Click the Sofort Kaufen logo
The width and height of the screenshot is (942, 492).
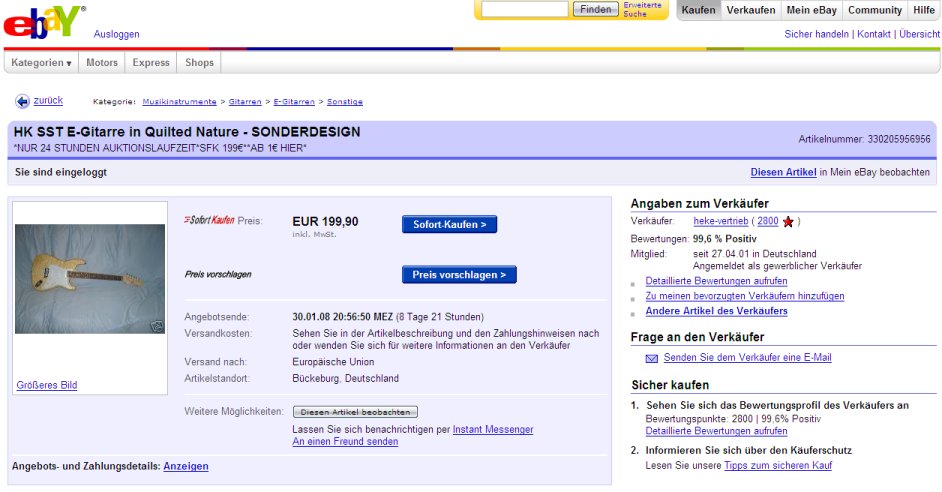(x=209, y=220)
